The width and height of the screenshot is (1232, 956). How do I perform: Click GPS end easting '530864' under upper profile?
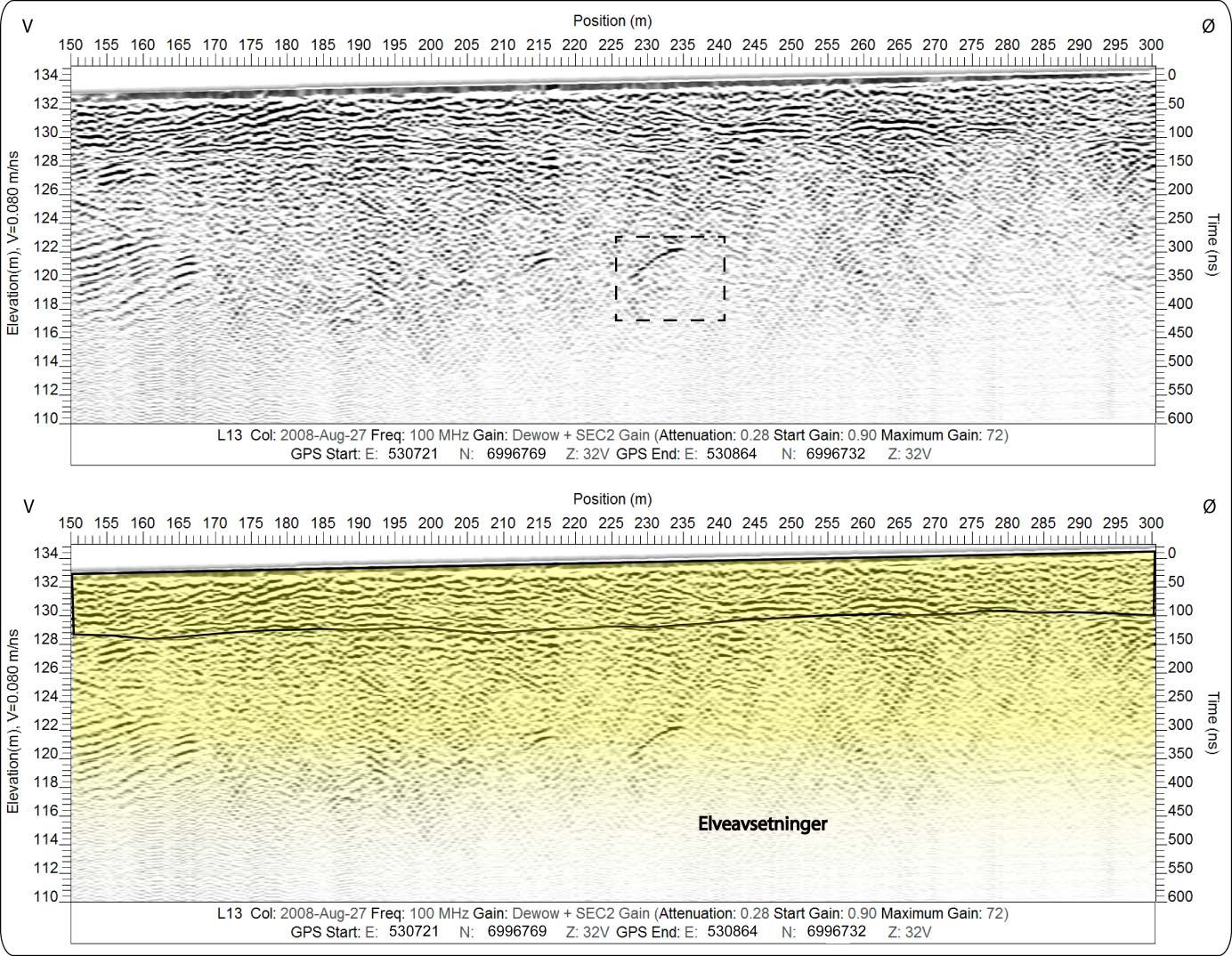click(x=732, y=454)
